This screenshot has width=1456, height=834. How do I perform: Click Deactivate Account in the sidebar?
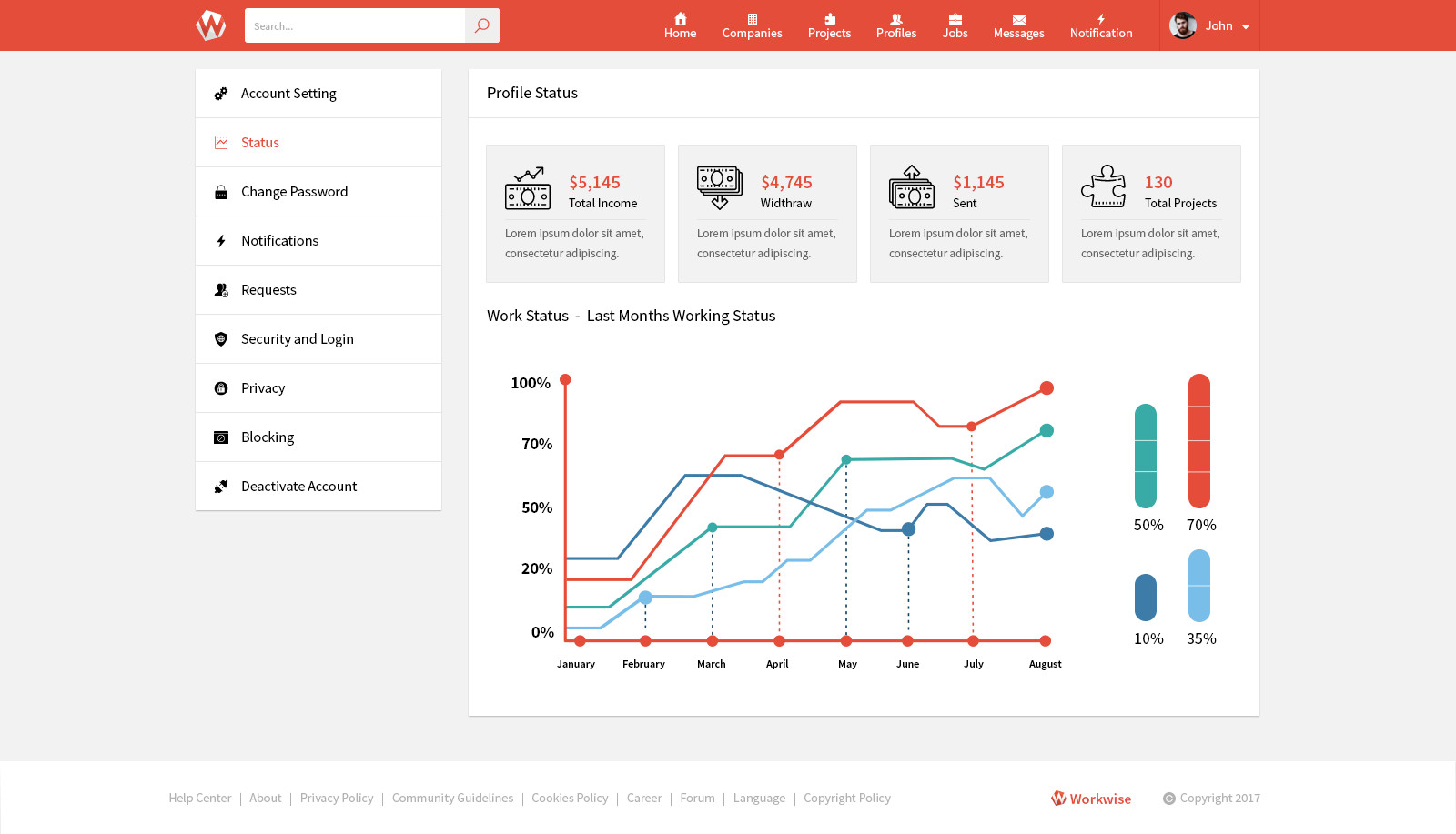pyautogui.click(x=298, y=486)
